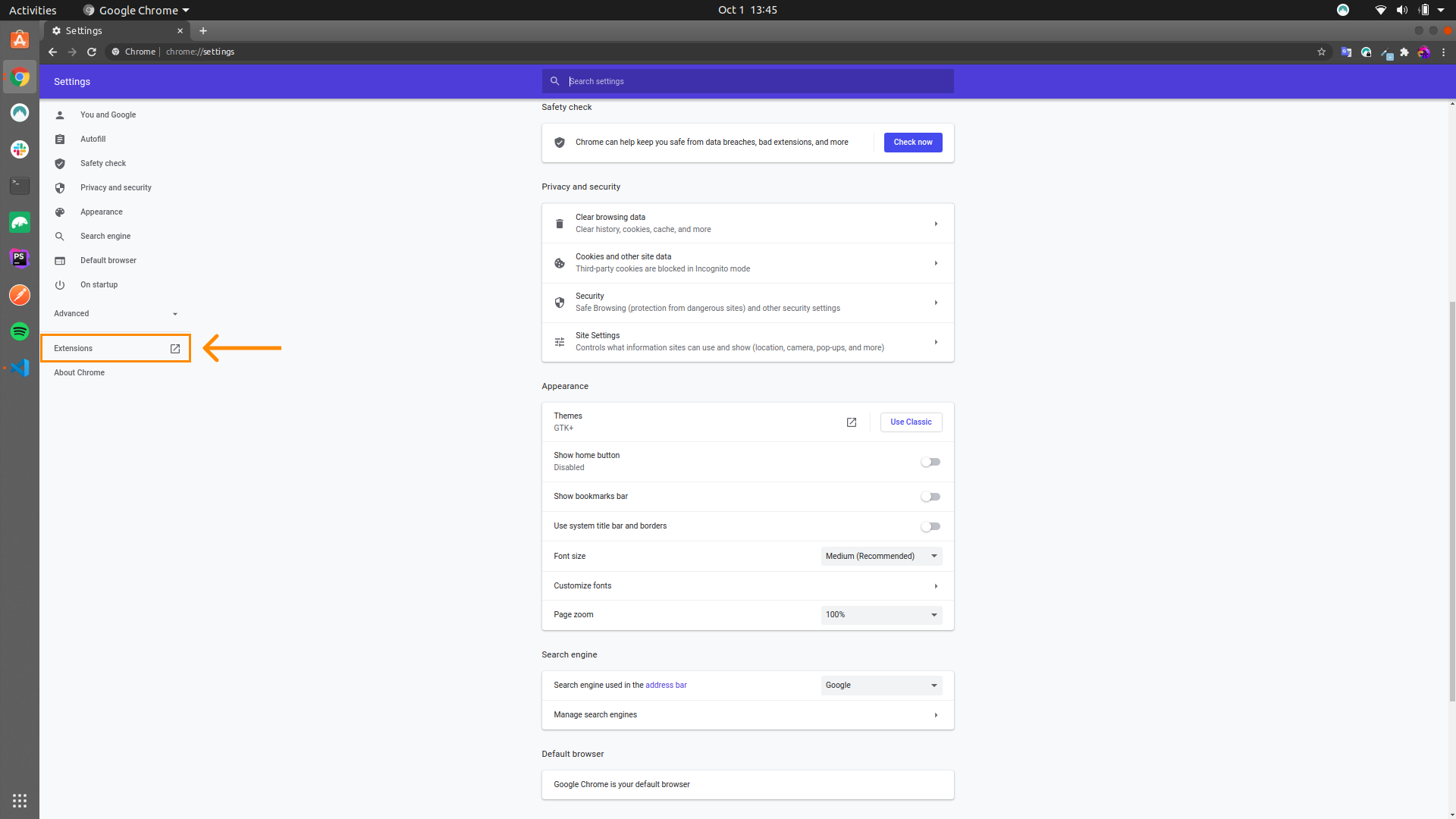Screen dimensions: 1456x819
Task: Expand the Page zoom dropdown
Action: (880, 614)
